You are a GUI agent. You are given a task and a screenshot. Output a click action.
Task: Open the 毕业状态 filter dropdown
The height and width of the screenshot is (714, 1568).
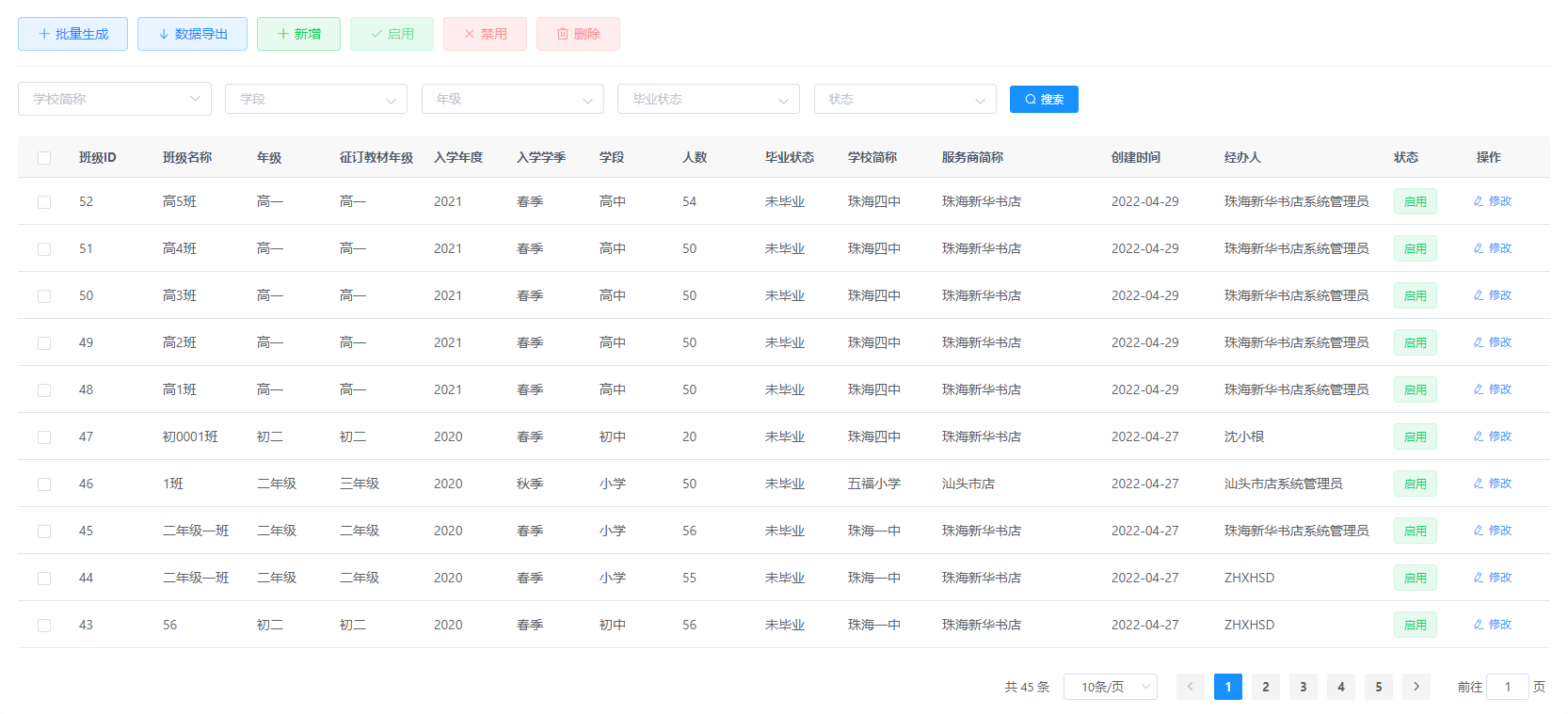[709, 99]
